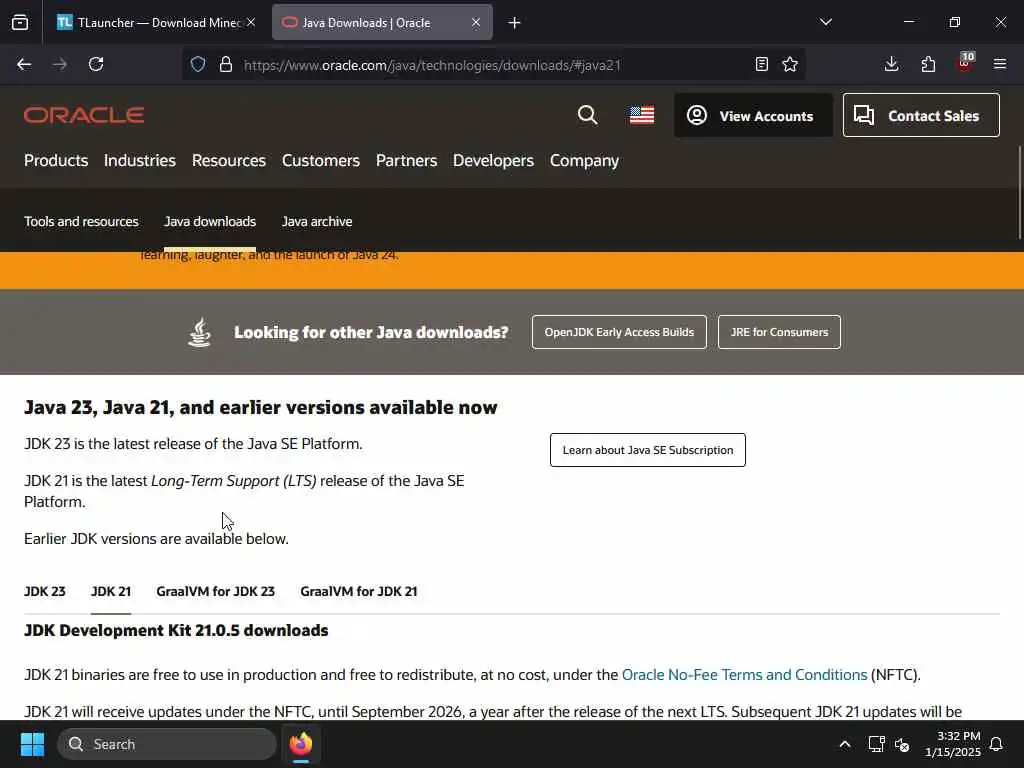This screenshot has height=768, width=1024.
Task: Open Oracle site search magnifier
Action: (x=588, y=115)
